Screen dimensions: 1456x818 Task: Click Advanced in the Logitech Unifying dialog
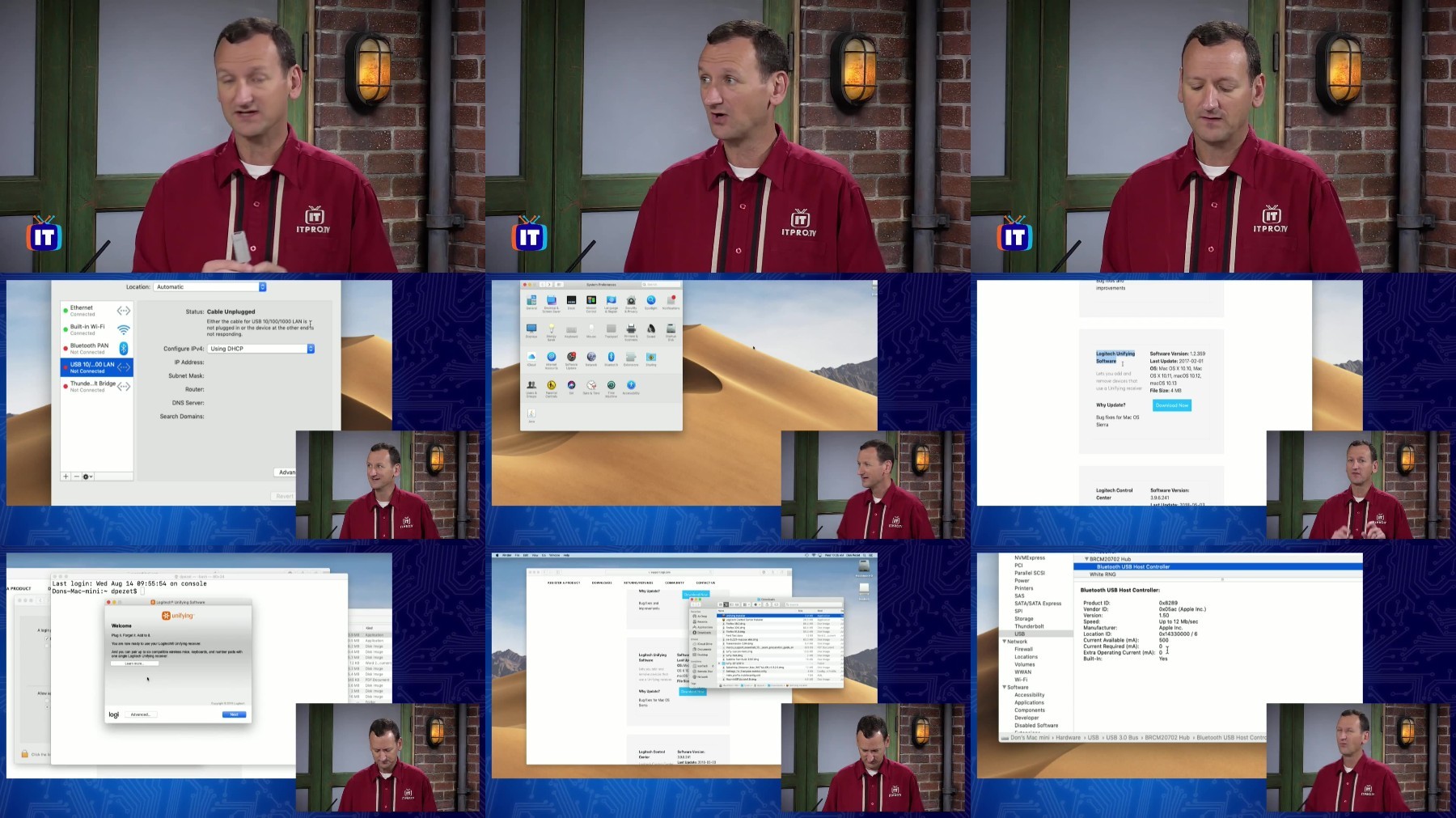click(140, 714)
